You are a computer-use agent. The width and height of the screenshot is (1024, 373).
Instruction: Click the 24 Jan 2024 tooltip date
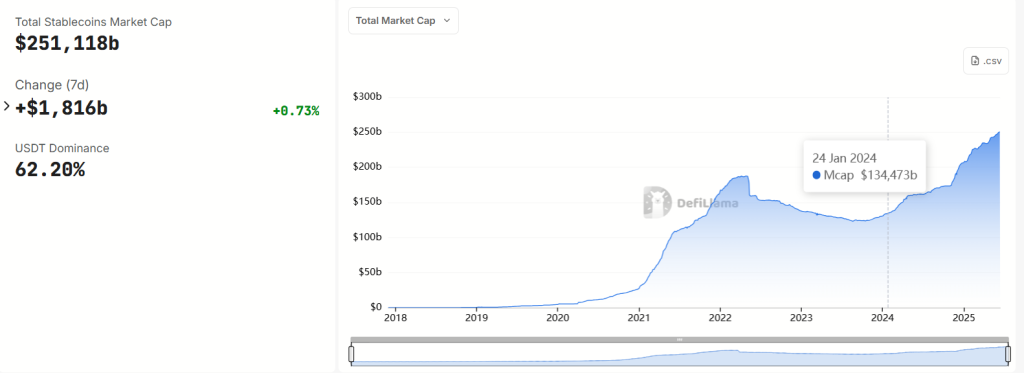844,158
